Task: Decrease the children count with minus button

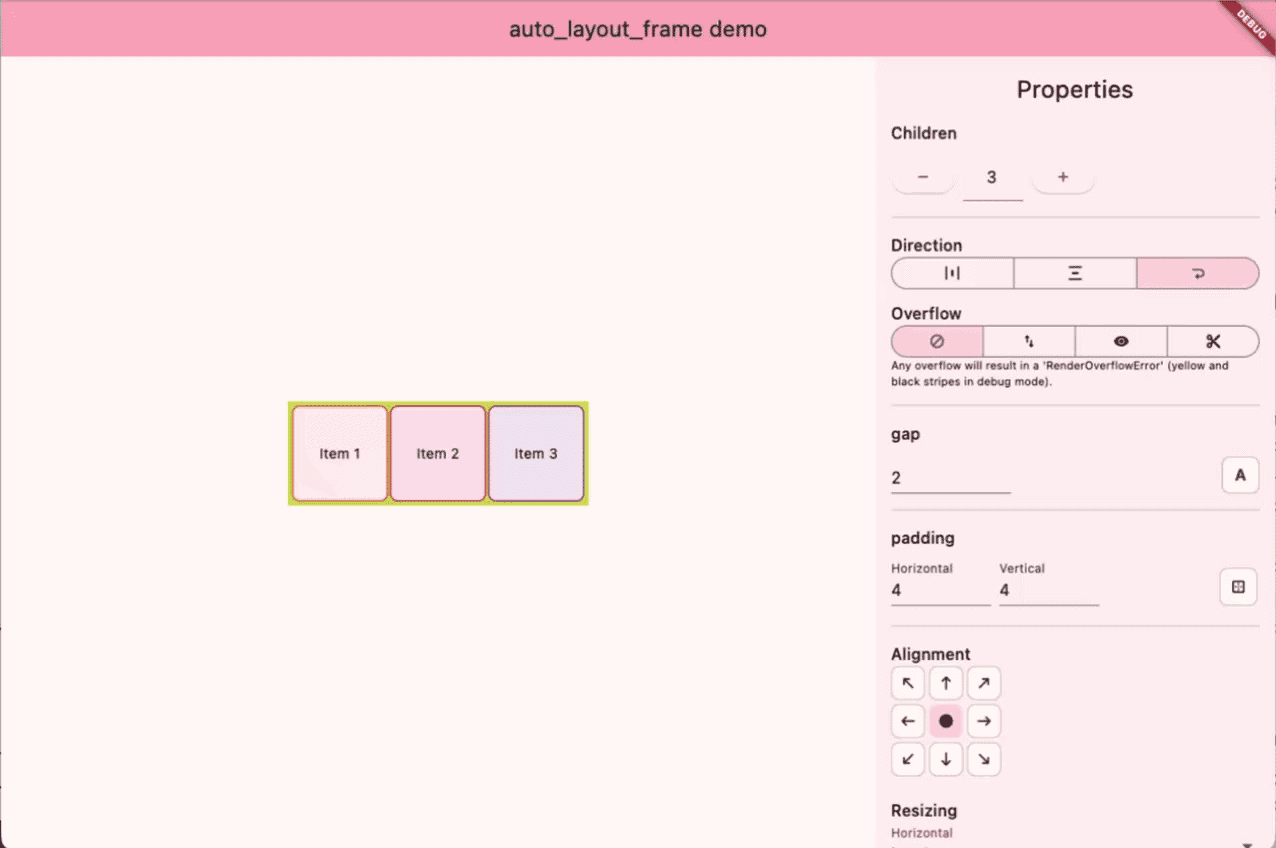Action: pos(922,177)
